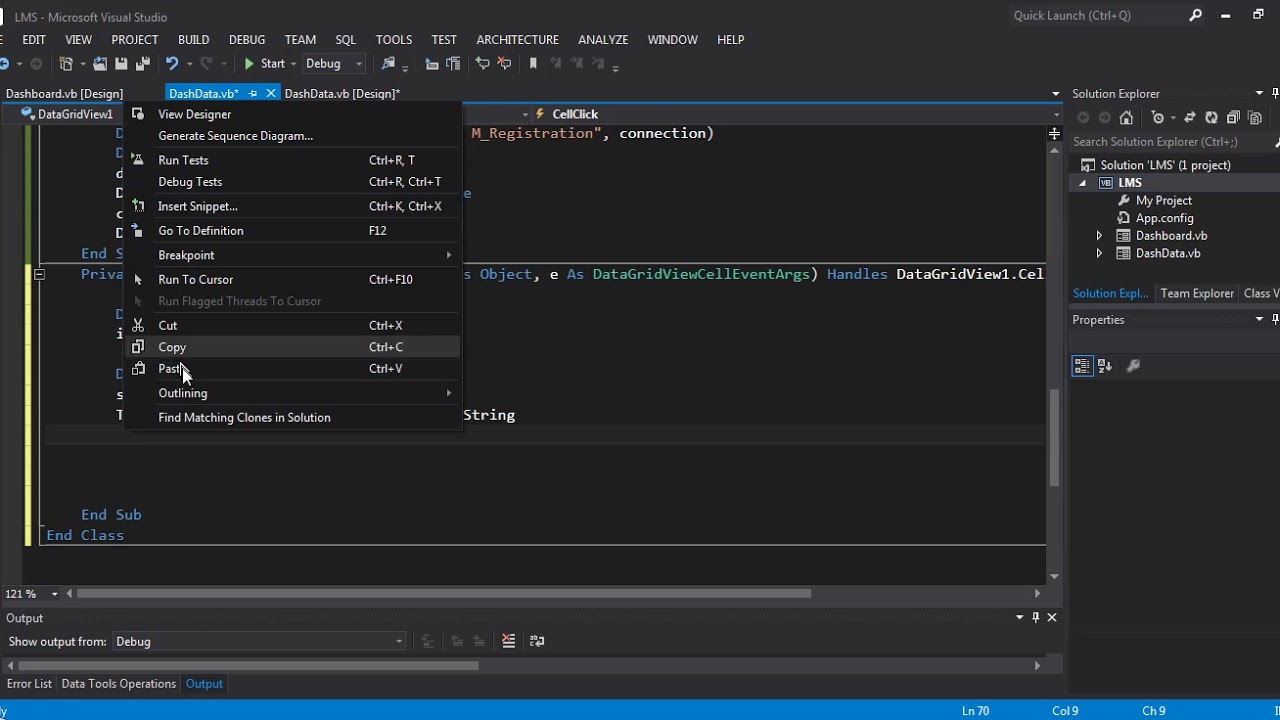Viewport: 1280px width, 720px height.
Task: Click the Save All toolbar icon
Action: 142,64
